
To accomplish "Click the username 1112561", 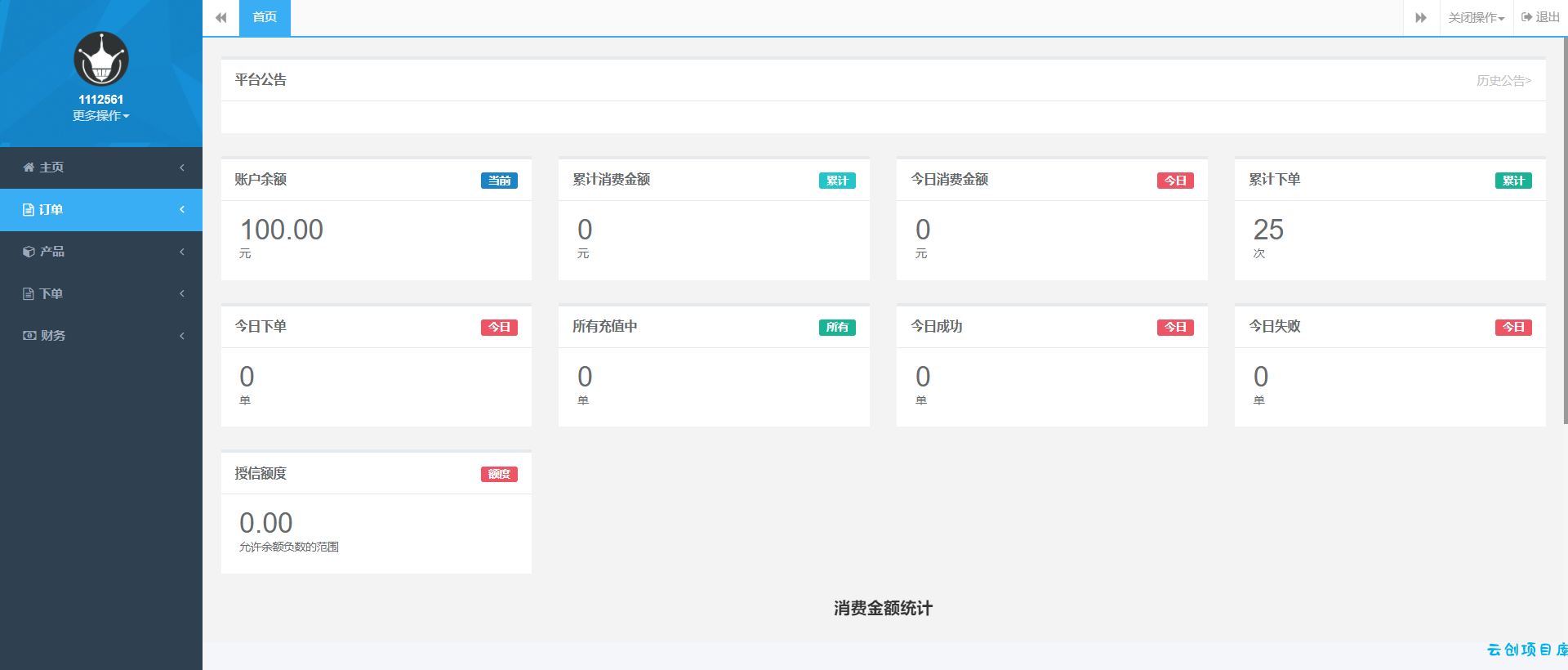I will coord(101,100).
